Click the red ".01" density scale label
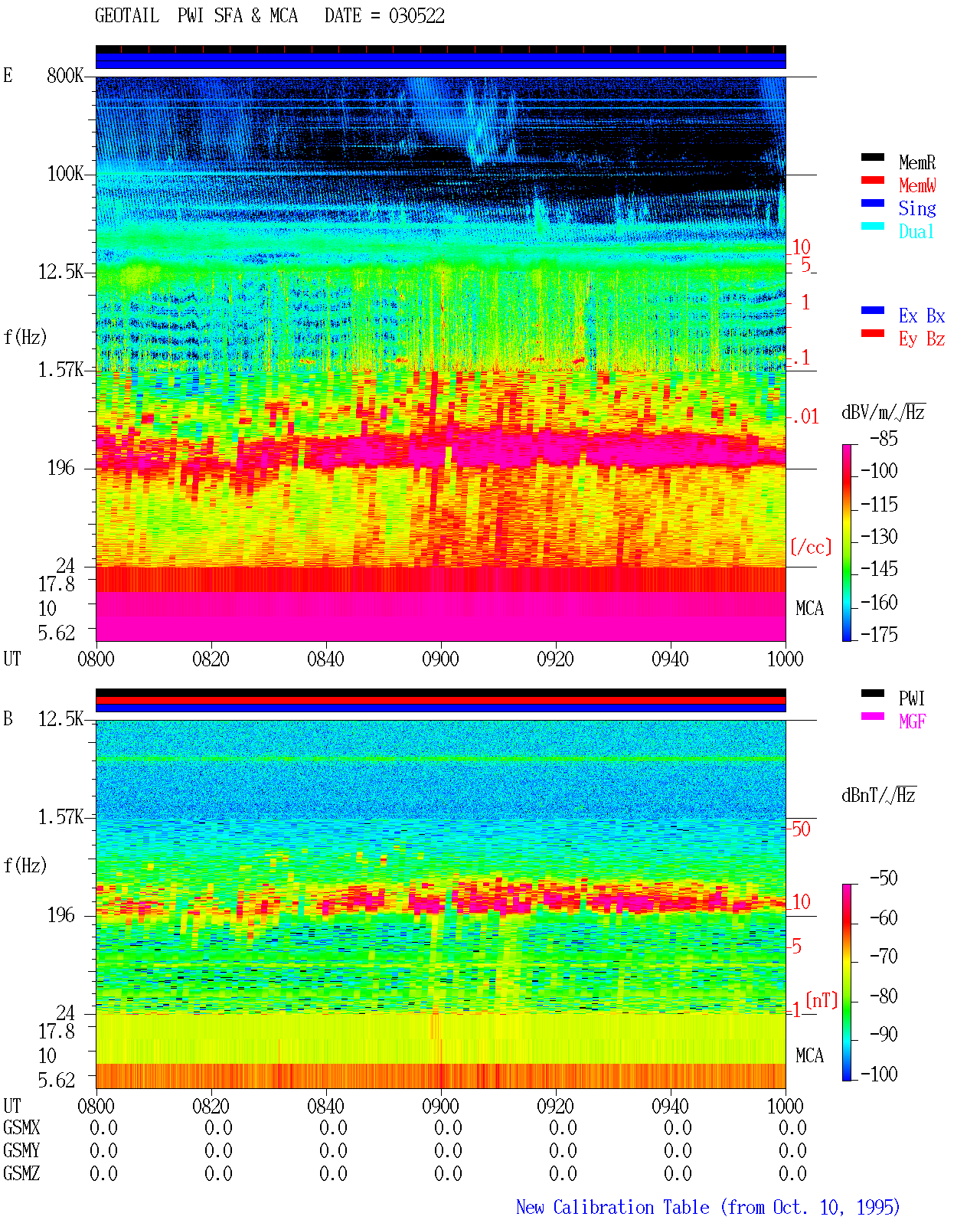 coord(805,417)
